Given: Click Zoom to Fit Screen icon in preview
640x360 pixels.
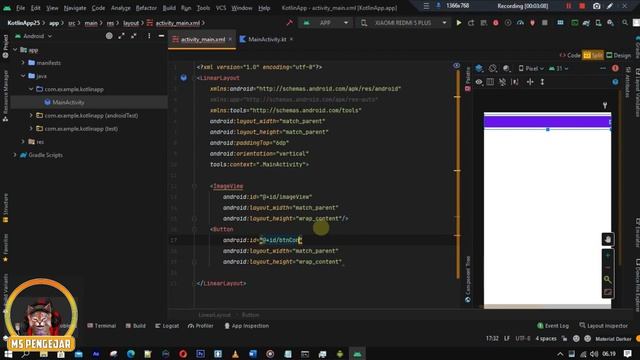Looking at the screenshot, I should (607, 292).
